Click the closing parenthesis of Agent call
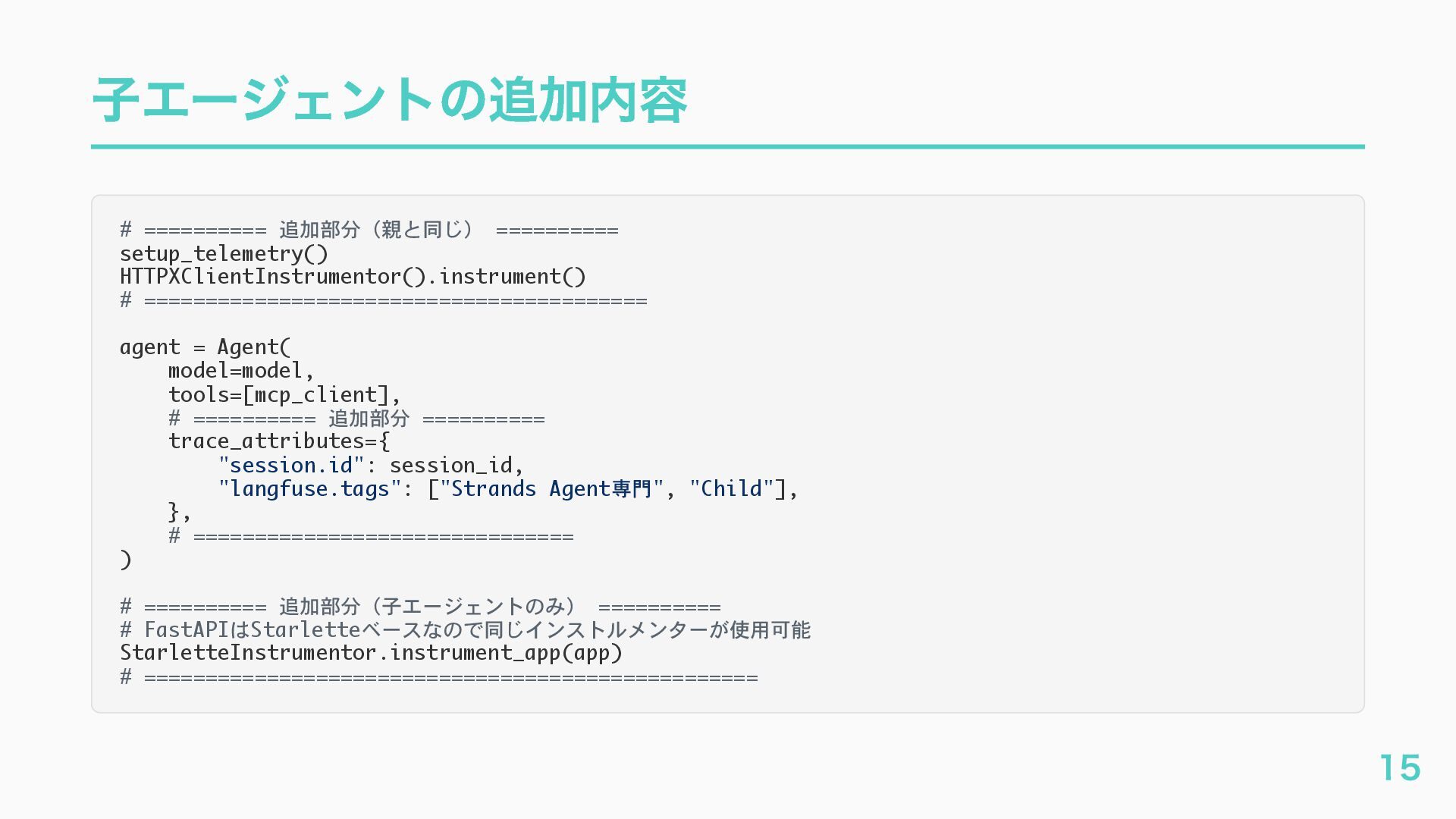 click(x=126, y=560)
